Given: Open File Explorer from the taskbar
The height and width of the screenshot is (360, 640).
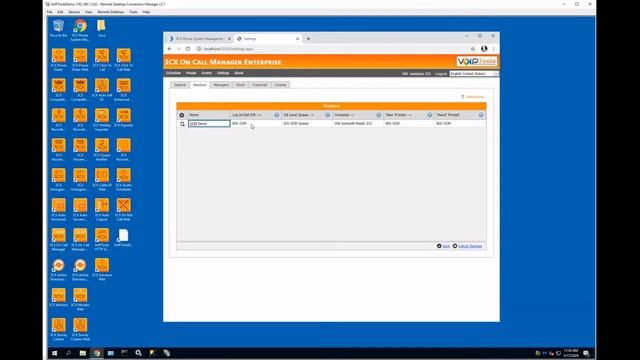Looking at the screenshot, I should (83, 353).
